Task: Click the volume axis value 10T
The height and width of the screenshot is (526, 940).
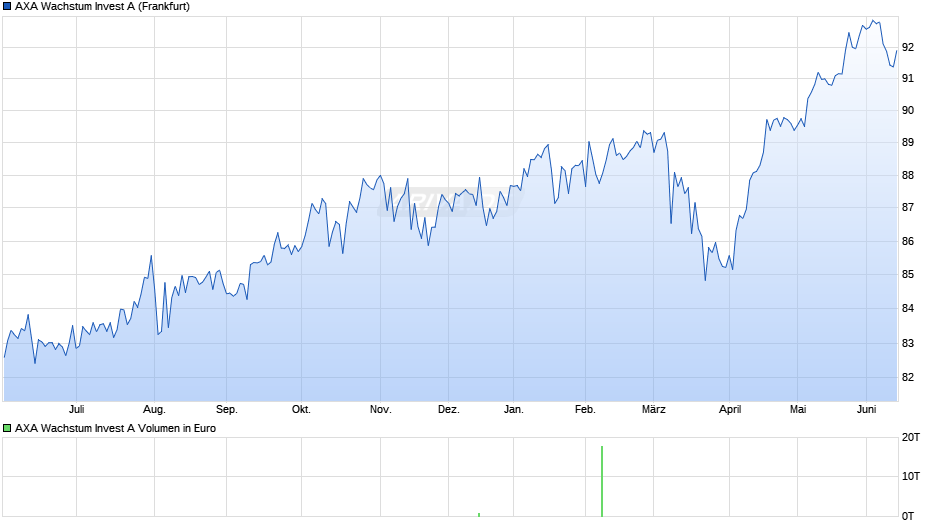Action: (x=911, y=476)
